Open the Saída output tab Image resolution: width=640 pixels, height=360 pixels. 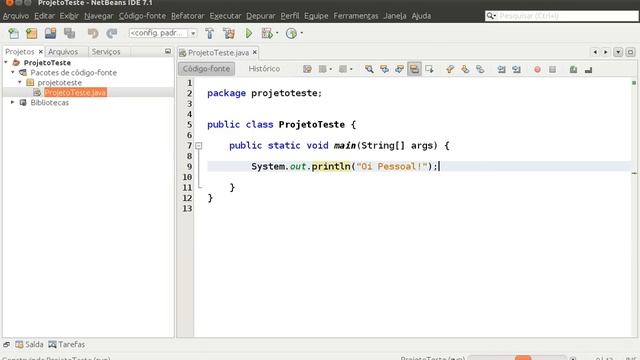tap(29, 344)
